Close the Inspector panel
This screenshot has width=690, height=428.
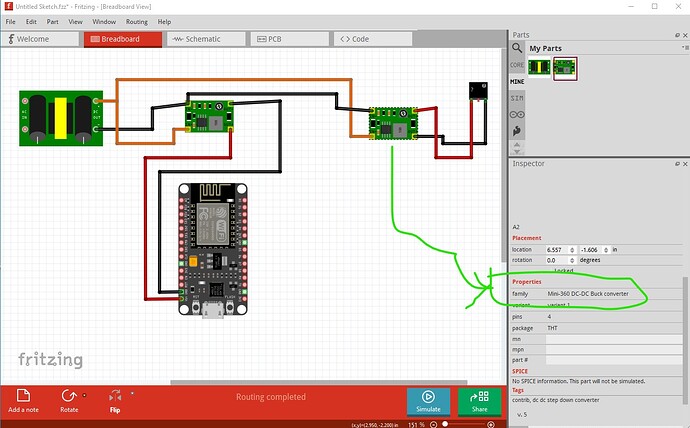coord(685,164)
